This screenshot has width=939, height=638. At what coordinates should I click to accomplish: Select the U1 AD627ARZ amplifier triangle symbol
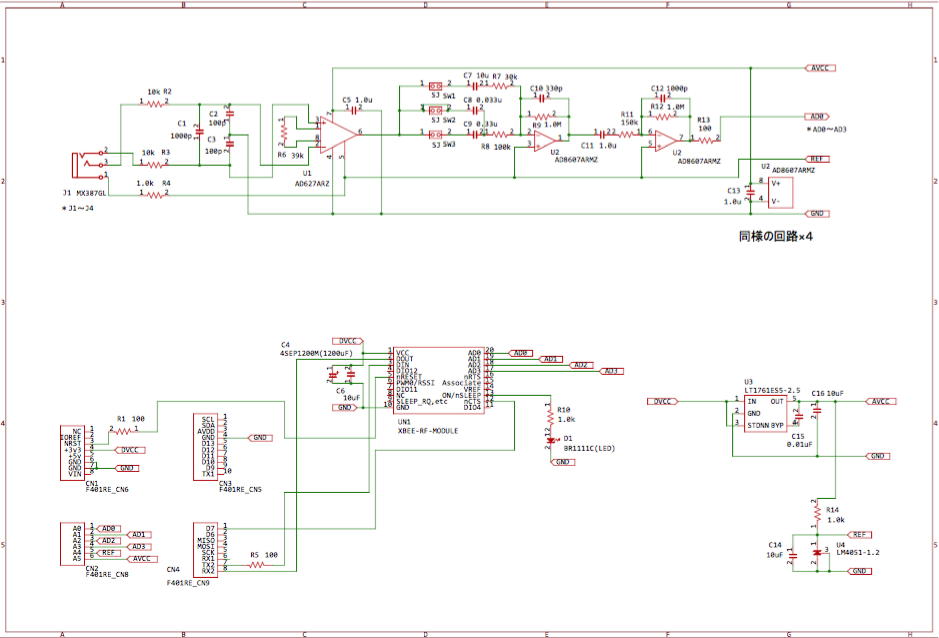338,133
